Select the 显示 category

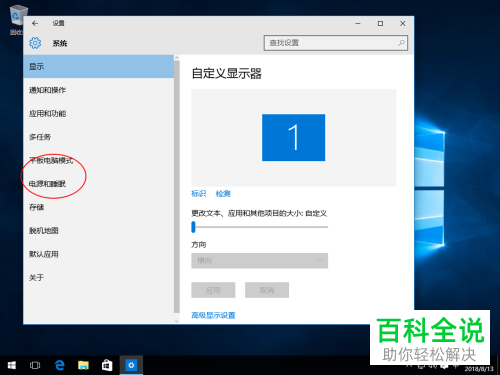[99, 67]
